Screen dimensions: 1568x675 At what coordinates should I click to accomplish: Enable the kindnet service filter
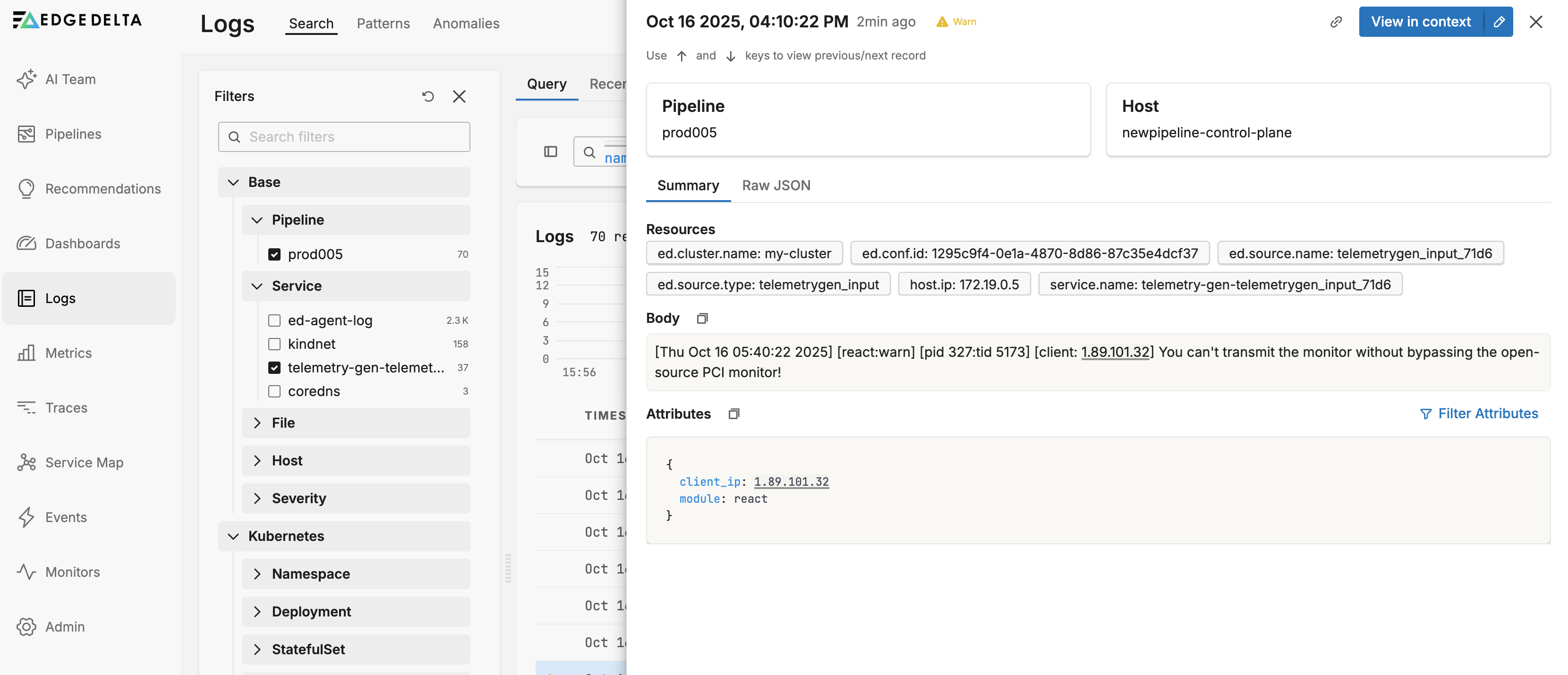coord(274,344)
